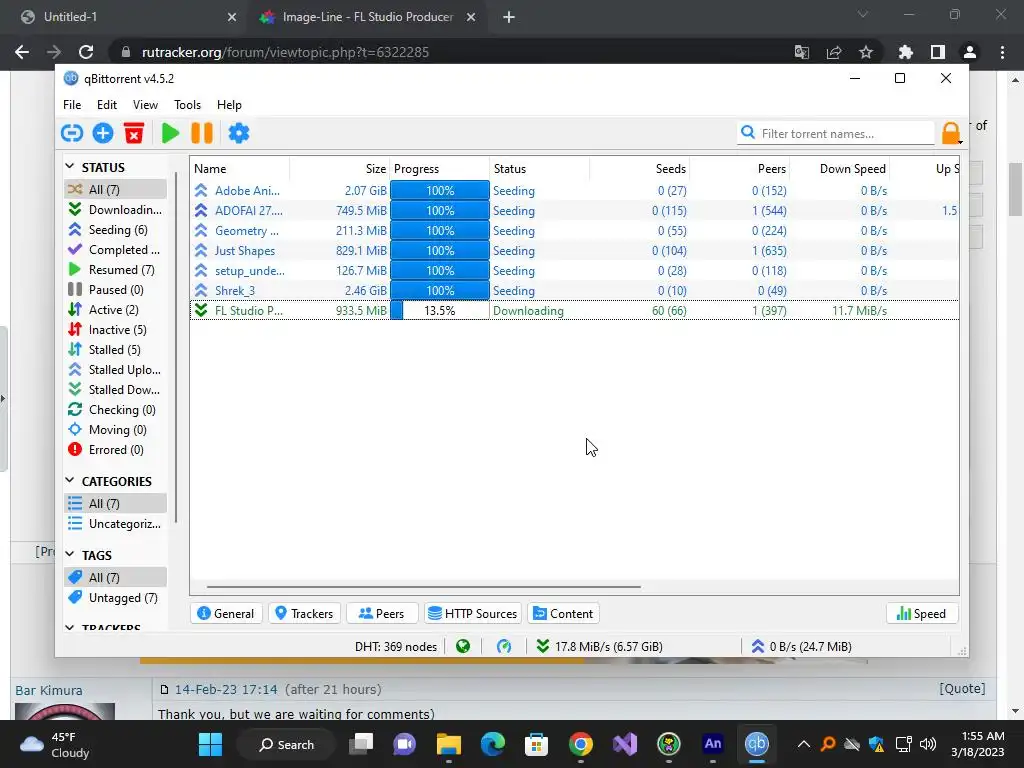
Task: Select the Resumed (7) status filter
Action: click(116, 270)
